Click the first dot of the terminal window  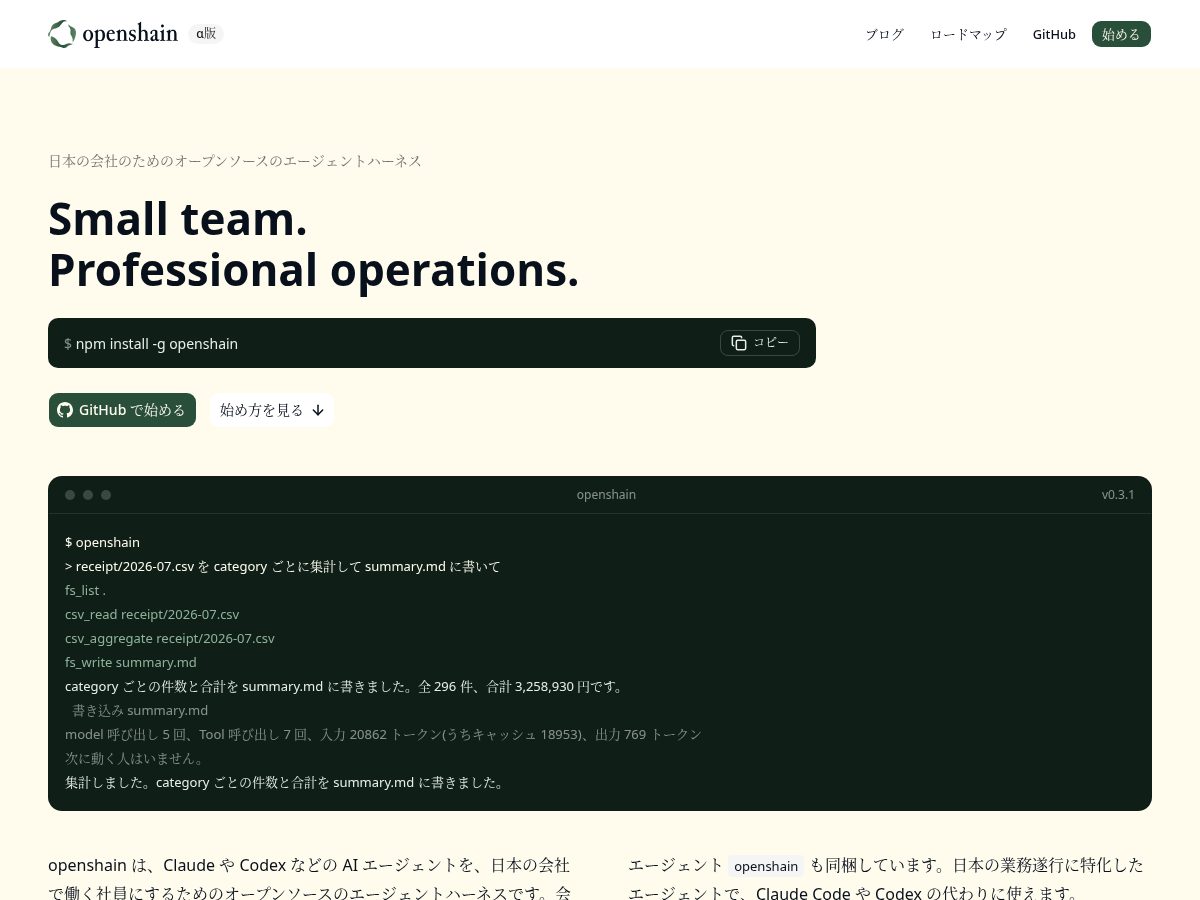pos(70,495)
